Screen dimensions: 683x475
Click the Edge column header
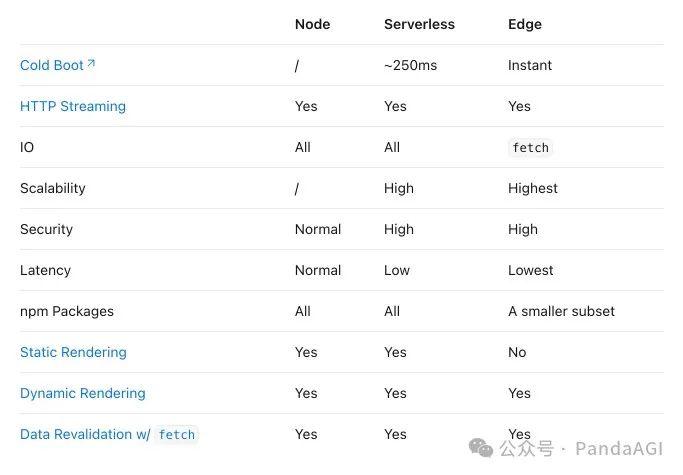point(524,24)
